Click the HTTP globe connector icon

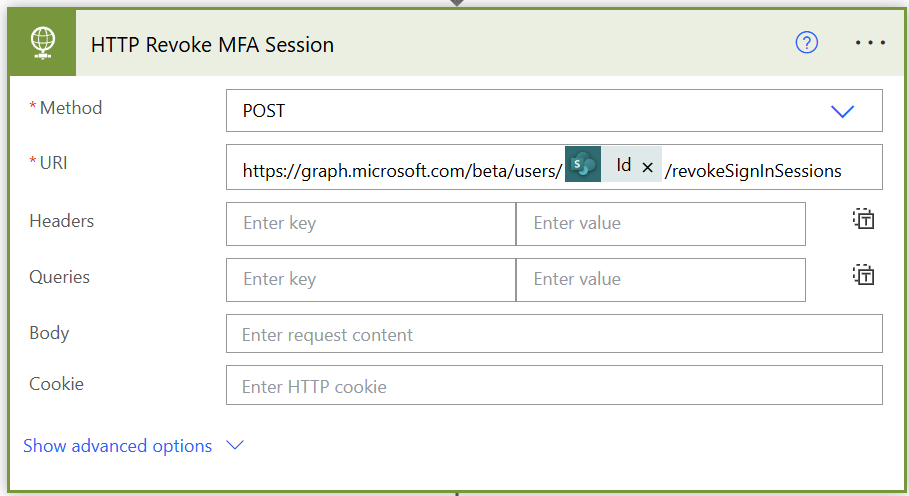click(x=43, y=43)
